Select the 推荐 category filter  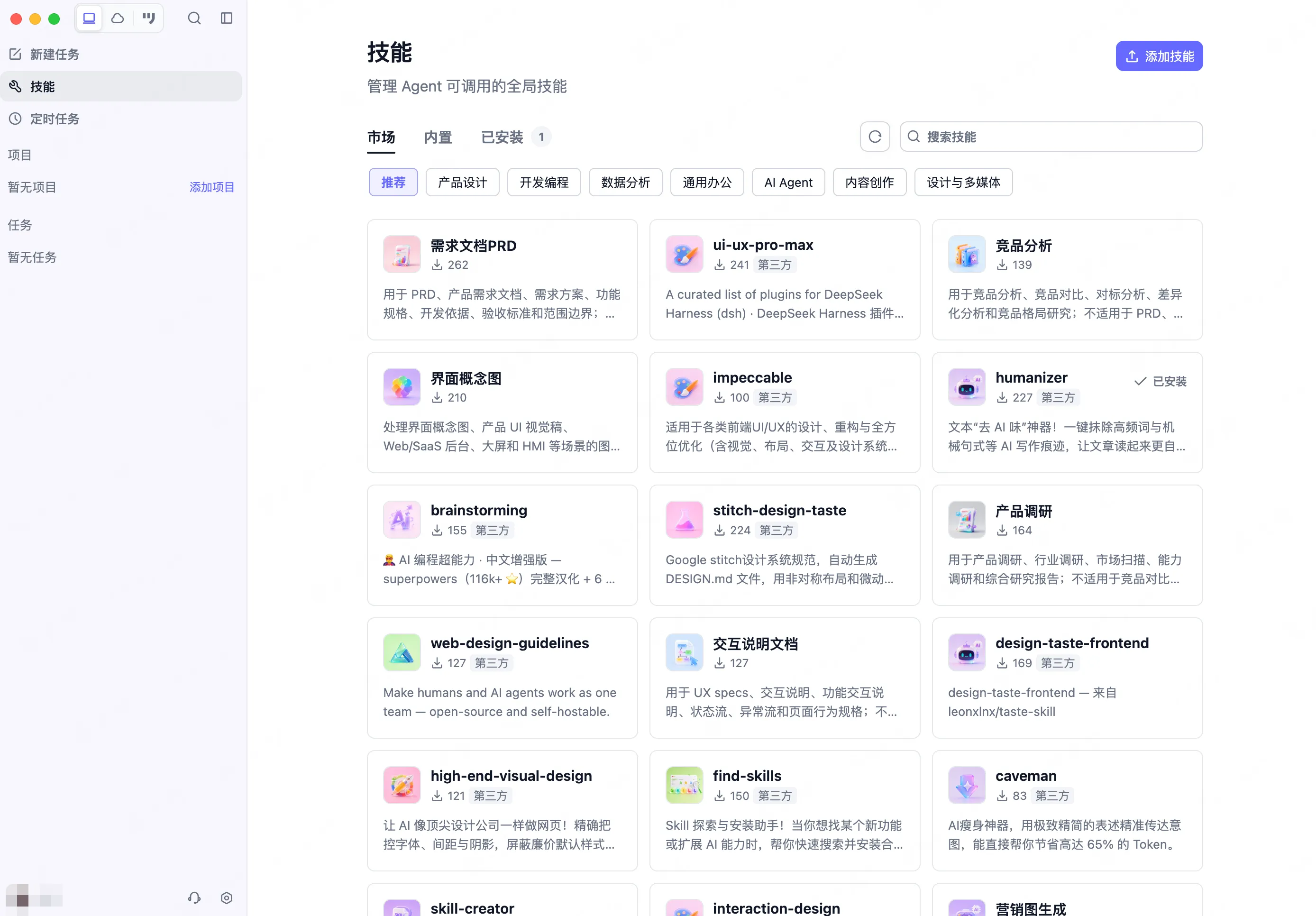393,182
